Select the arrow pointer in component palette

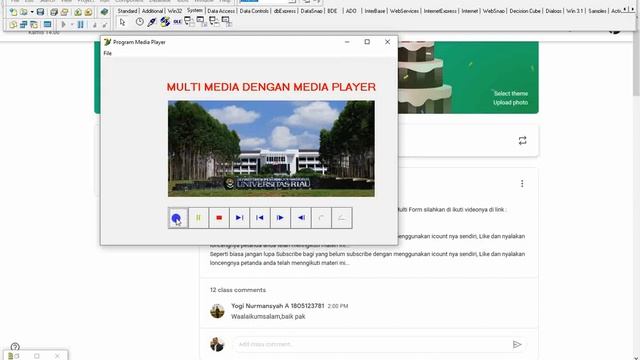[122, 22]
